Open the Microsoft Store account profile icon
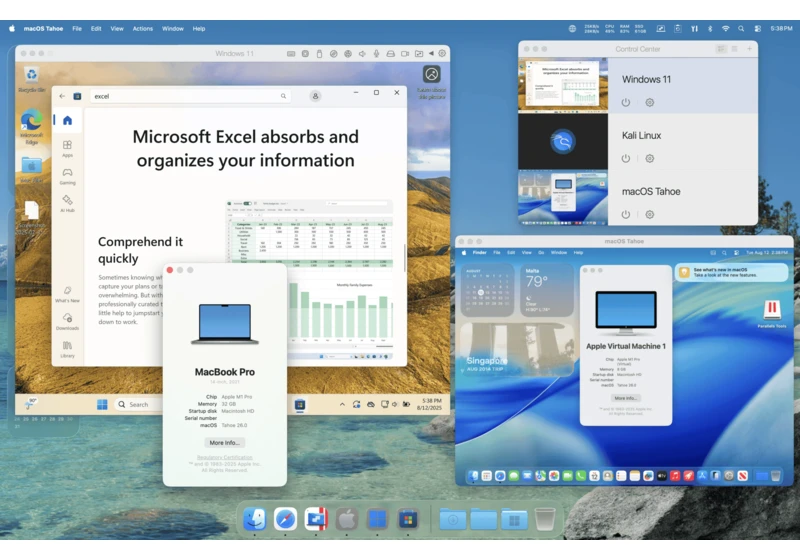 (315, 96)
